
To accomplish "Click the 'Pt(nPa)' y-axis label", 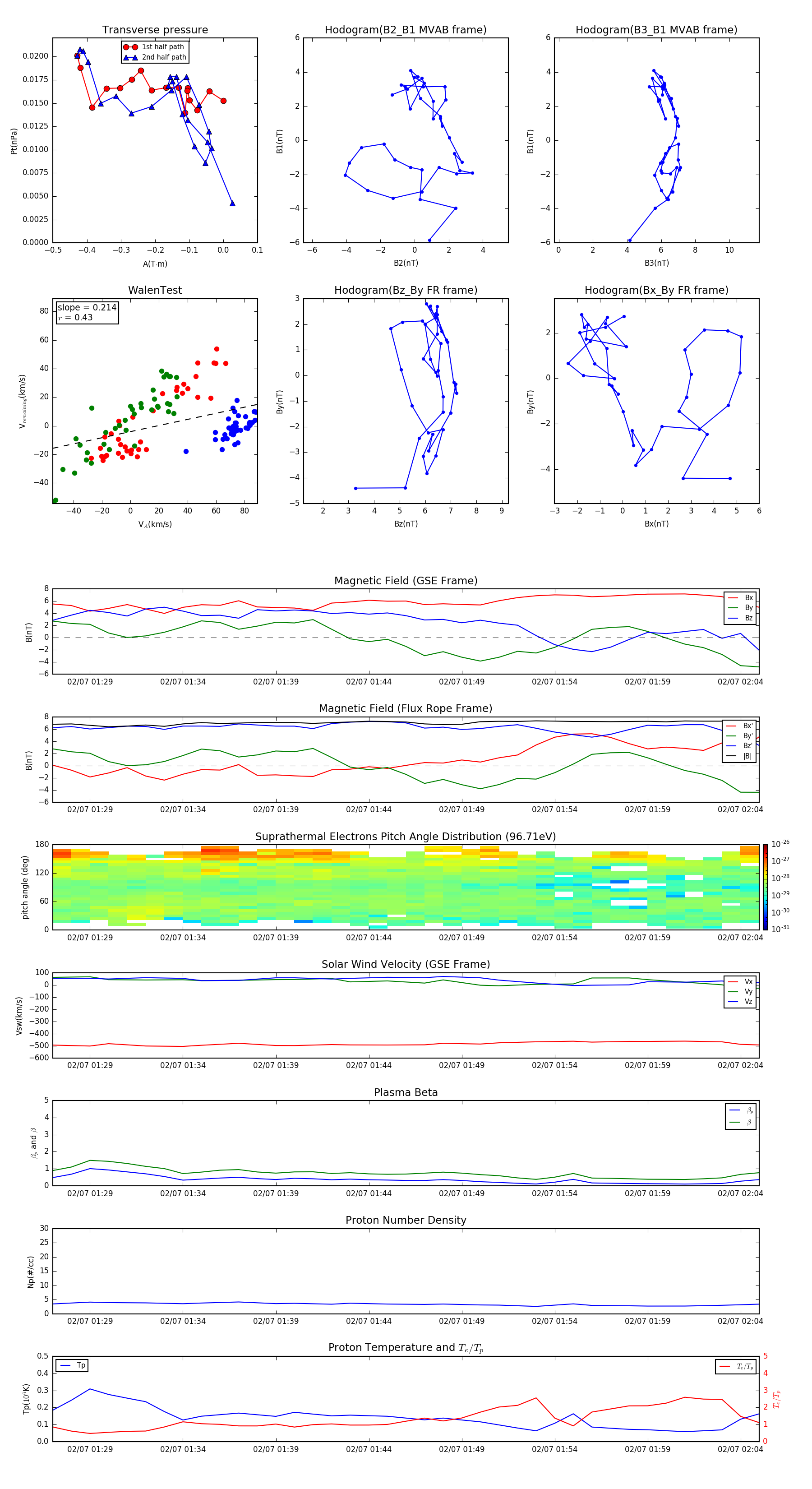I will 14,140.
